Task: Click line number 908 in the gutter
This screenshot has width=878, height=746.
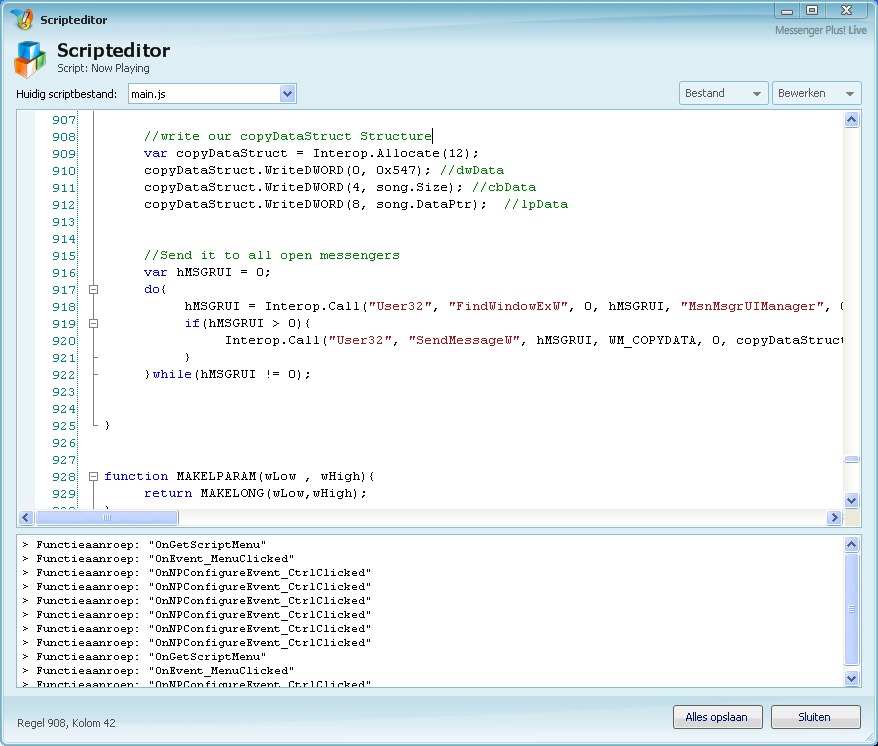Action: (x=63, y=137)
